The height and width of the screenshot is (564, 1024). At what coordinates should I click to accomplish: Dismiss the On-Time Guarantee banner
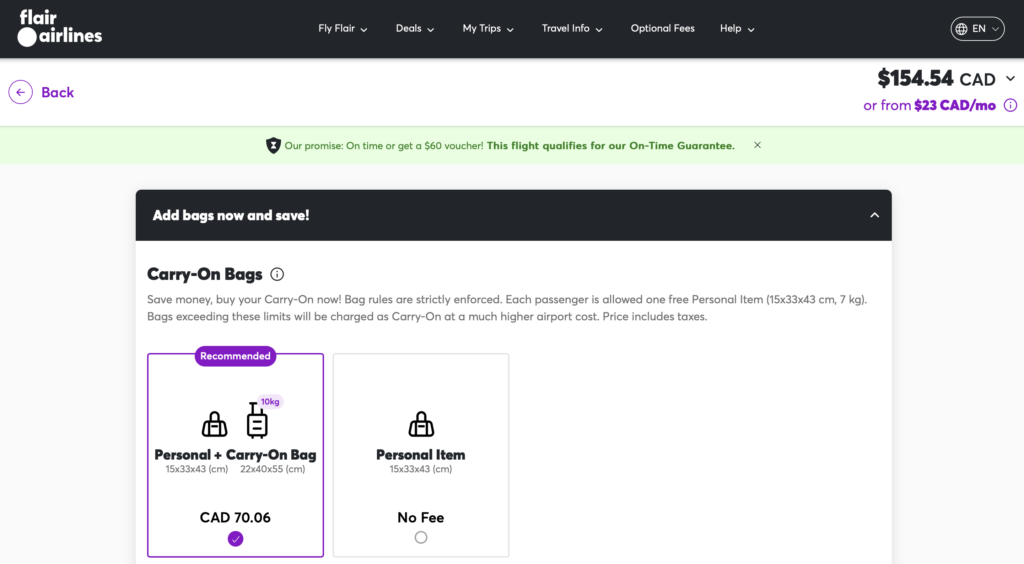click(757, 145)
